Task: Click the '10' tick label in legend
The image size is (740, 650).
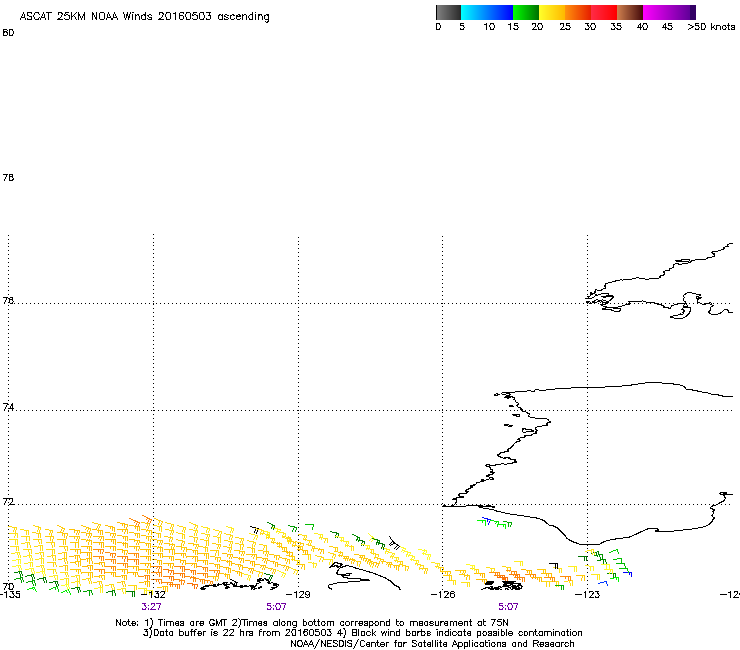Action: pos(489,27)
